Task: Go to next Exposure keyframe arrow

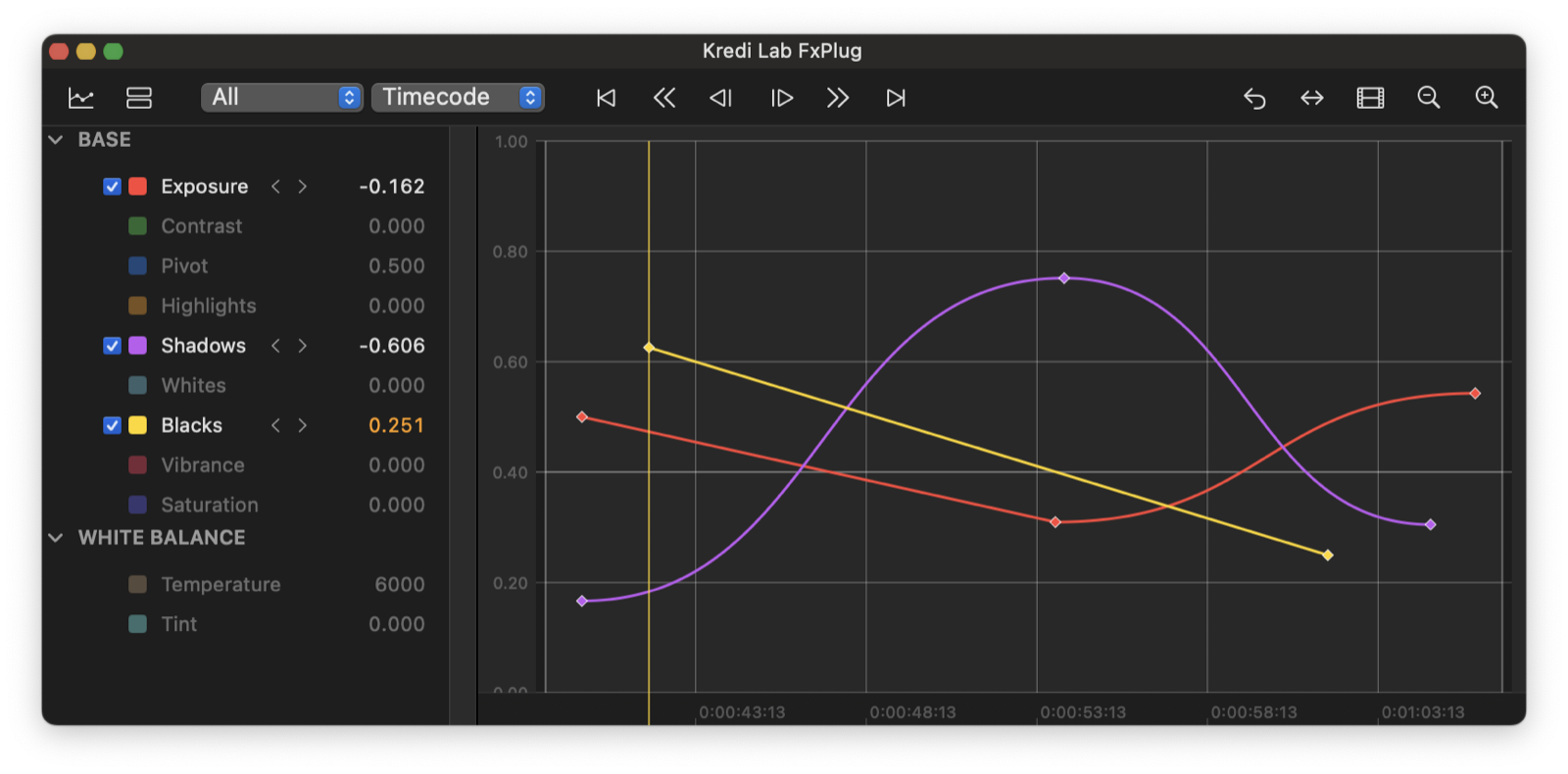Action: tap(303, 186)
